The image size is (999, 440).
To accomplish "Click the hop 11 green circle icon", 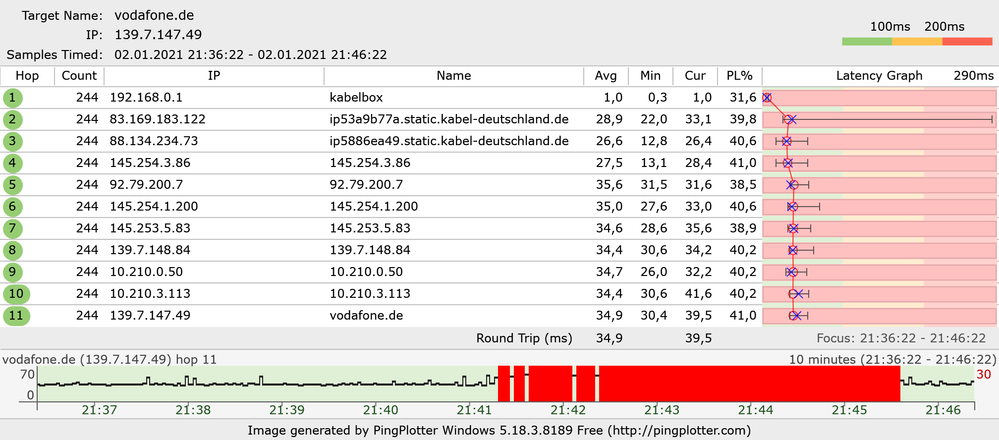I will coord(16,316).
